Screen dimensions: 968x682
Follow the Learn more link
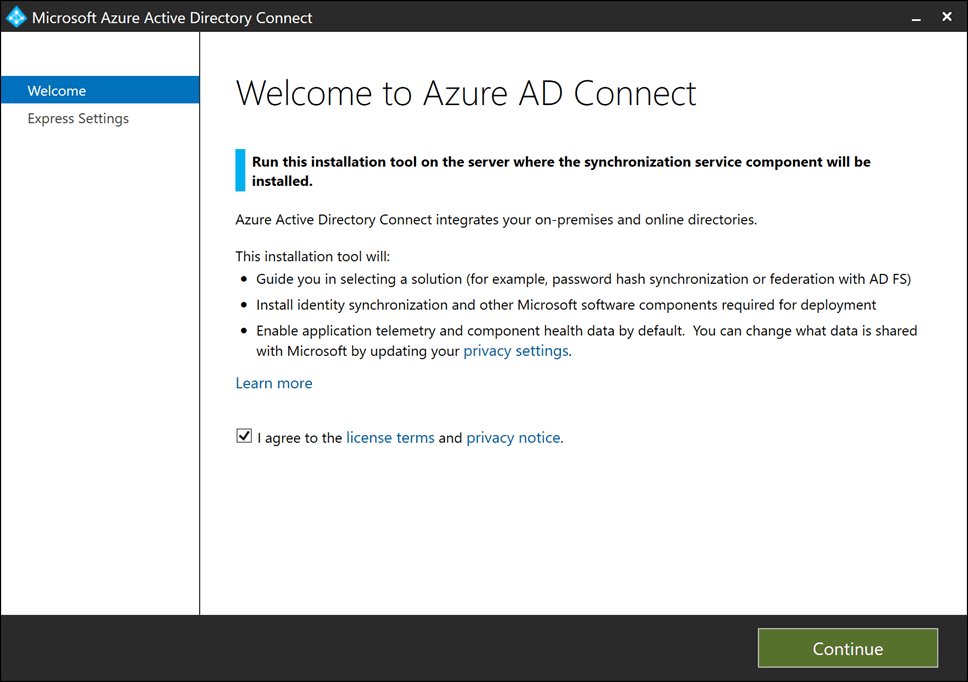pyautogui.click(x=274, y=383)
